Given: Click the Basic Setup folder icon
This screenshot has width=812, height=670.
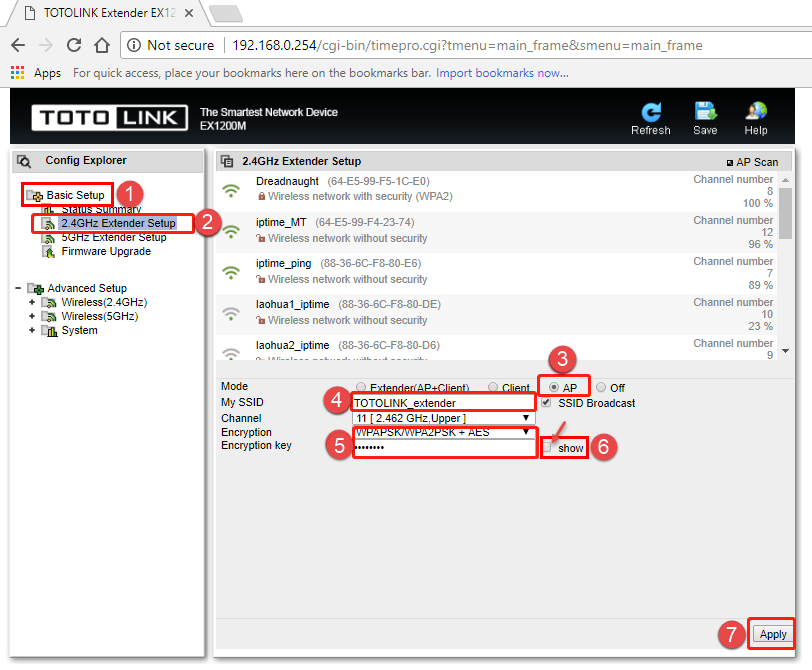Looking at the screenshot, I should (x=35, y=196).
